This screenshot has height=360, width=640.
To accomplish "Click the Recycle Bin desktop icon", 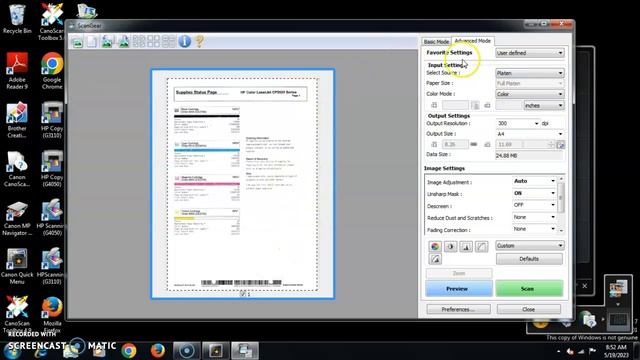I will [17, 19].
